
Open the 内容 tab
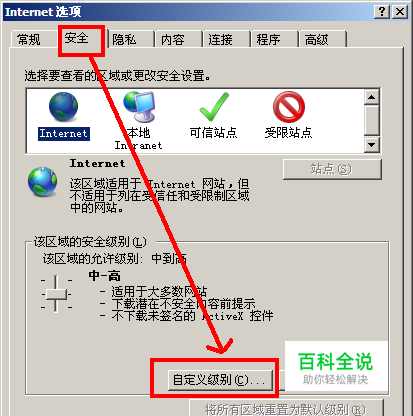click(173, 40)
